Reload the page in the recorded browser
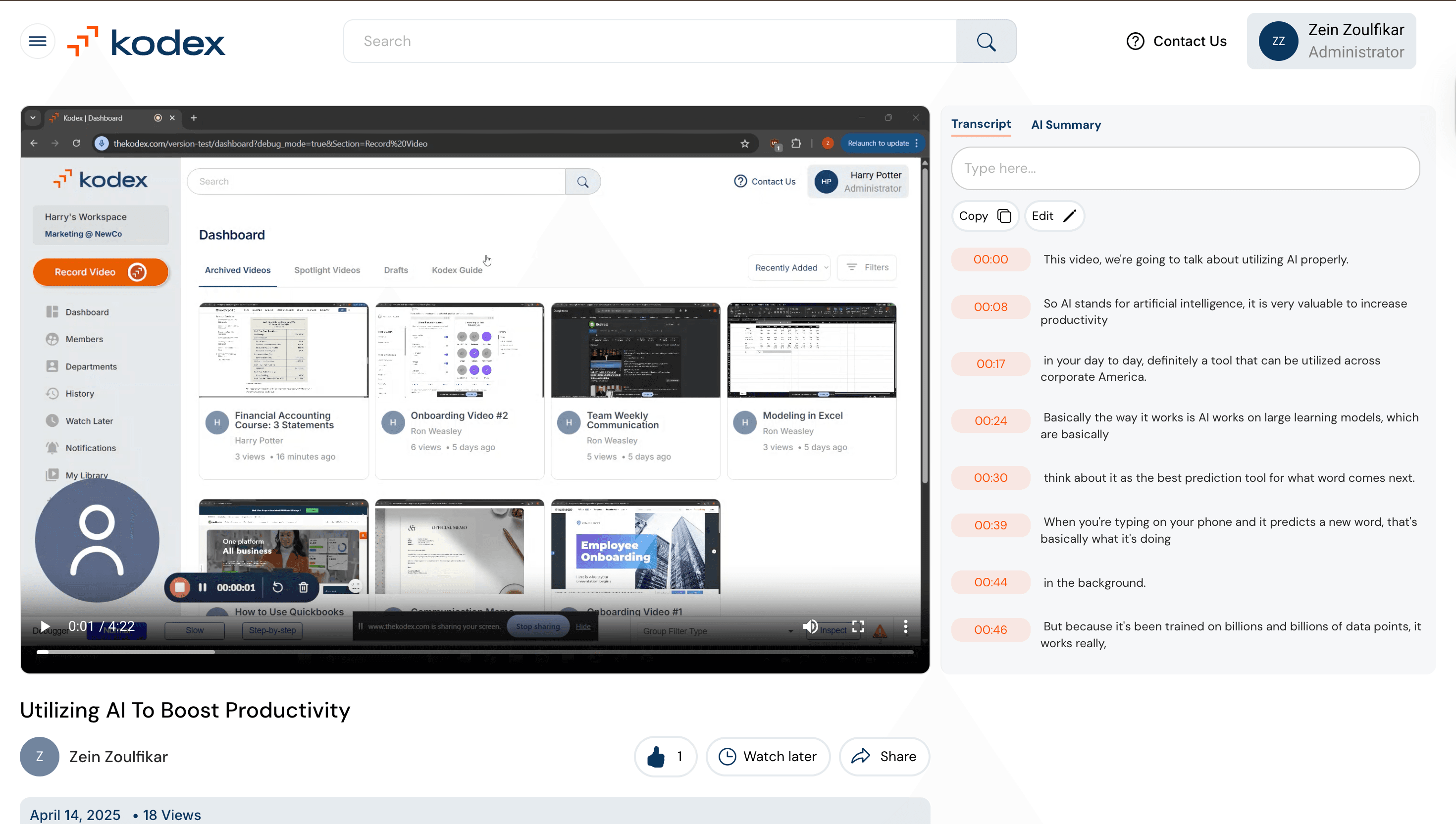1456x824 pixels. (x=76, y=143)
